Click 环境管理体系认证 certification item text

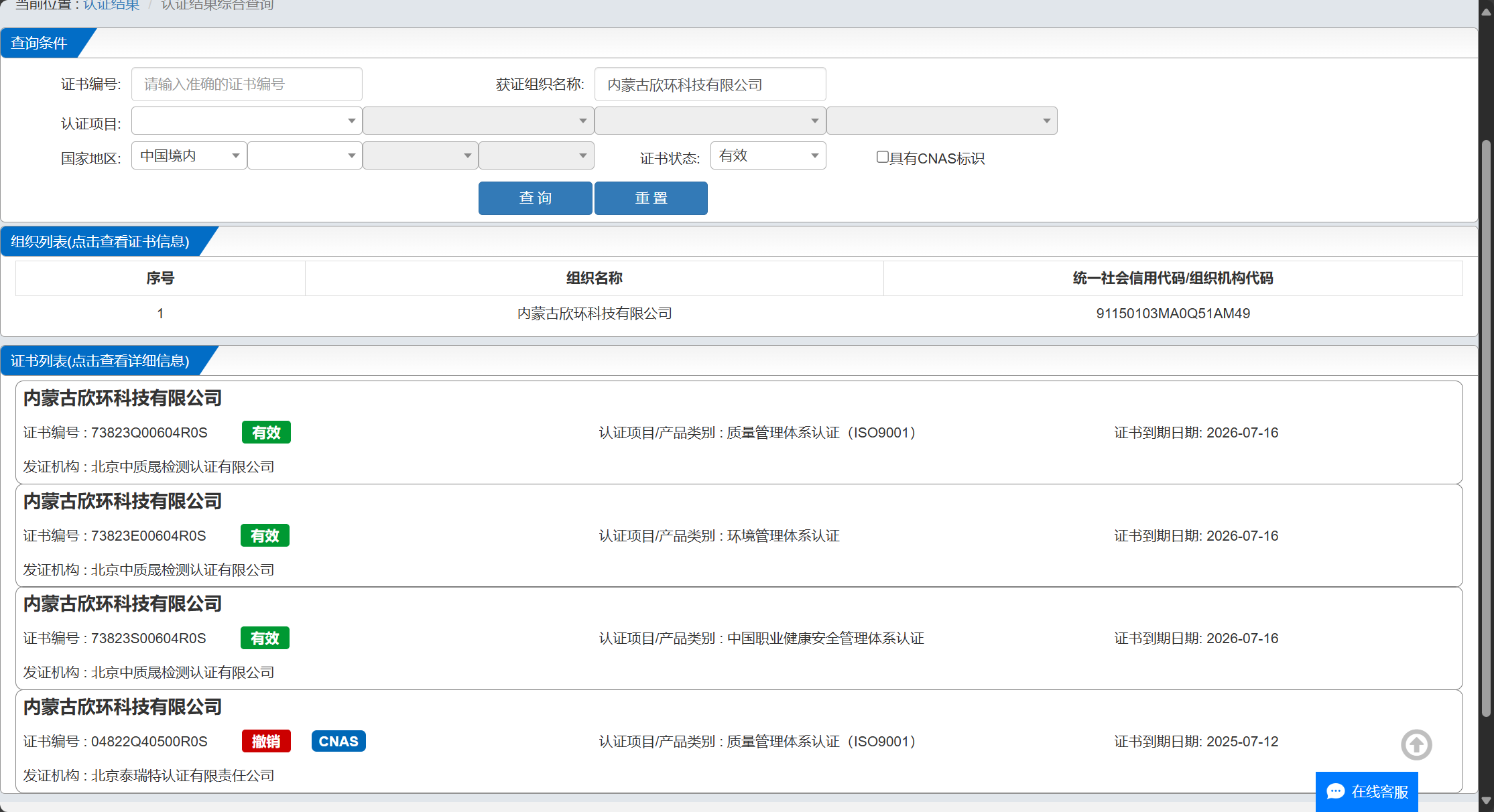click(784, 536)
